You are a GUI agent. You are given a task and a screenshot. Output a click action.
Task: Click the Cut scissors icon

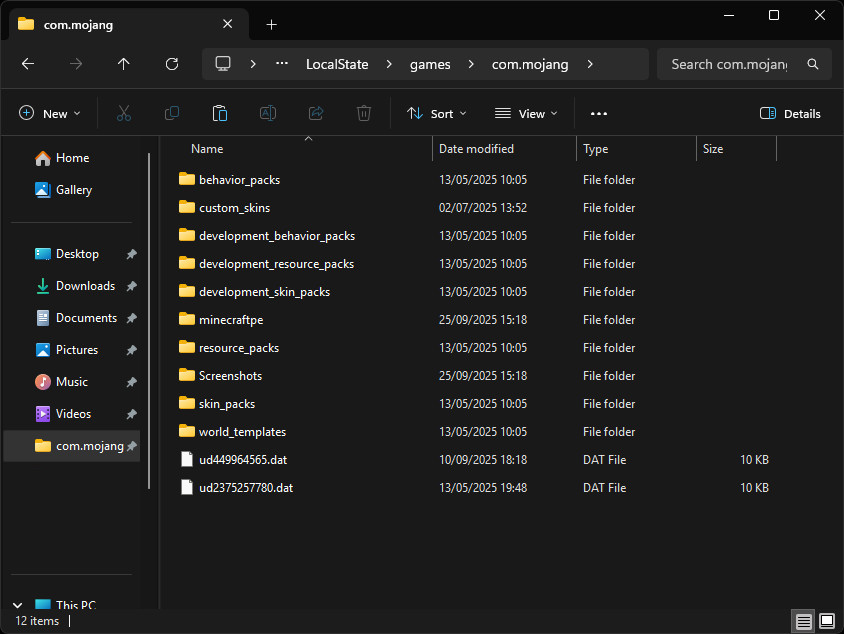coord(124,114)
